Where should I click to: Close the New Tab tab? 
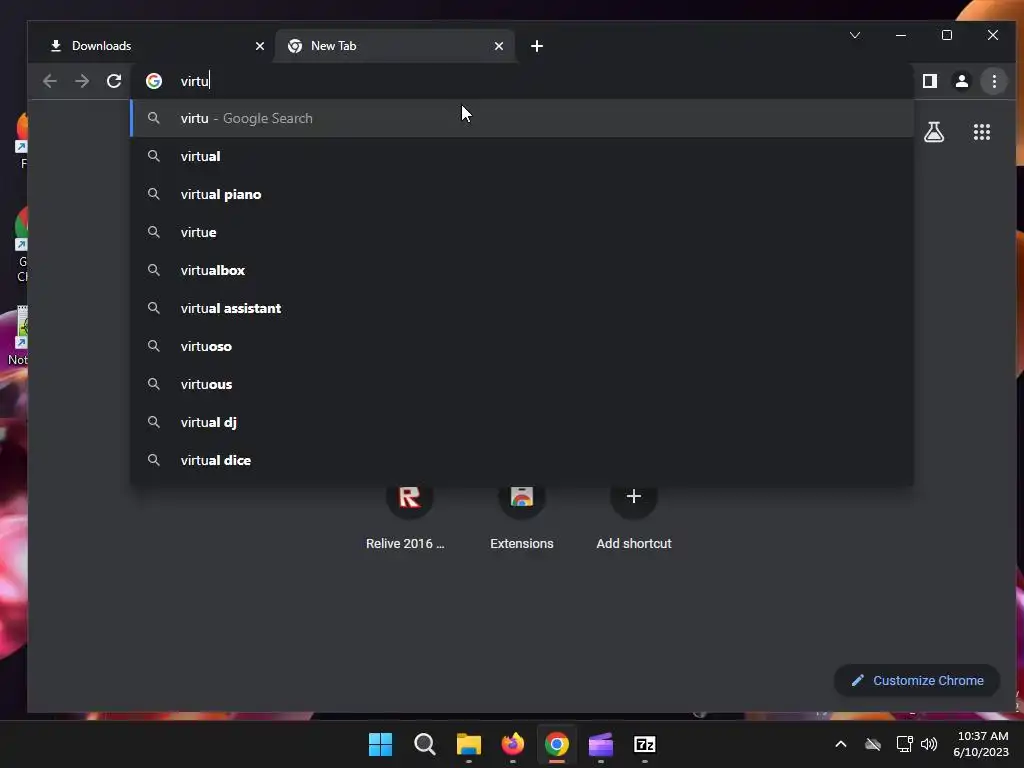point(499,46)
